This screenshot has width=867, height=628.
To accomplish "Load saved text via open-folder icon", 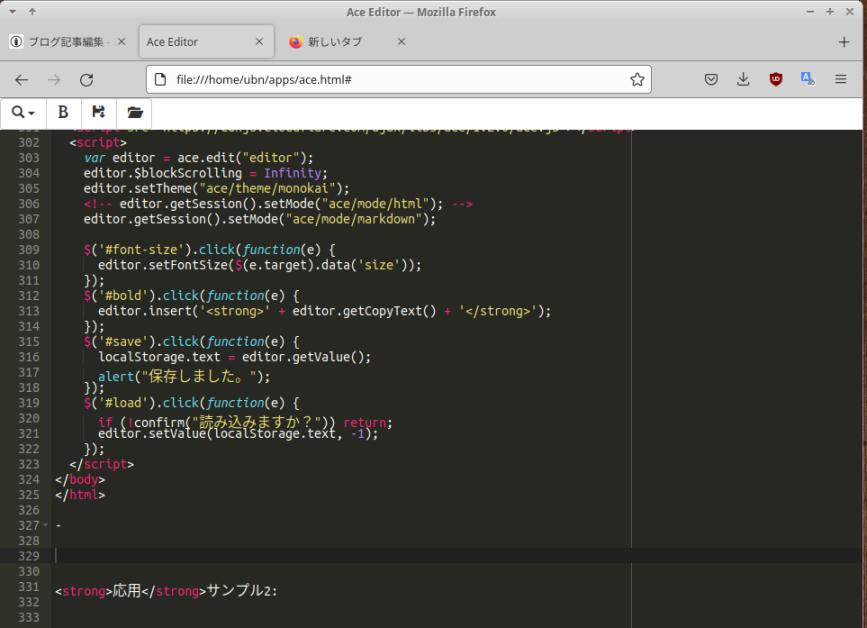I will [134, 112].
